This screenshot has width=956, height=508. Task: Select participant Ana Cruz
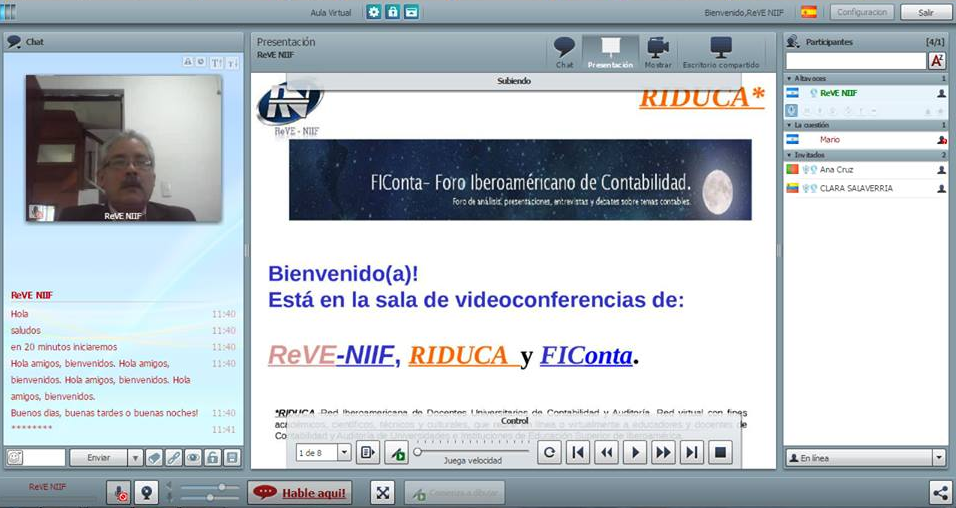point(866,170)
